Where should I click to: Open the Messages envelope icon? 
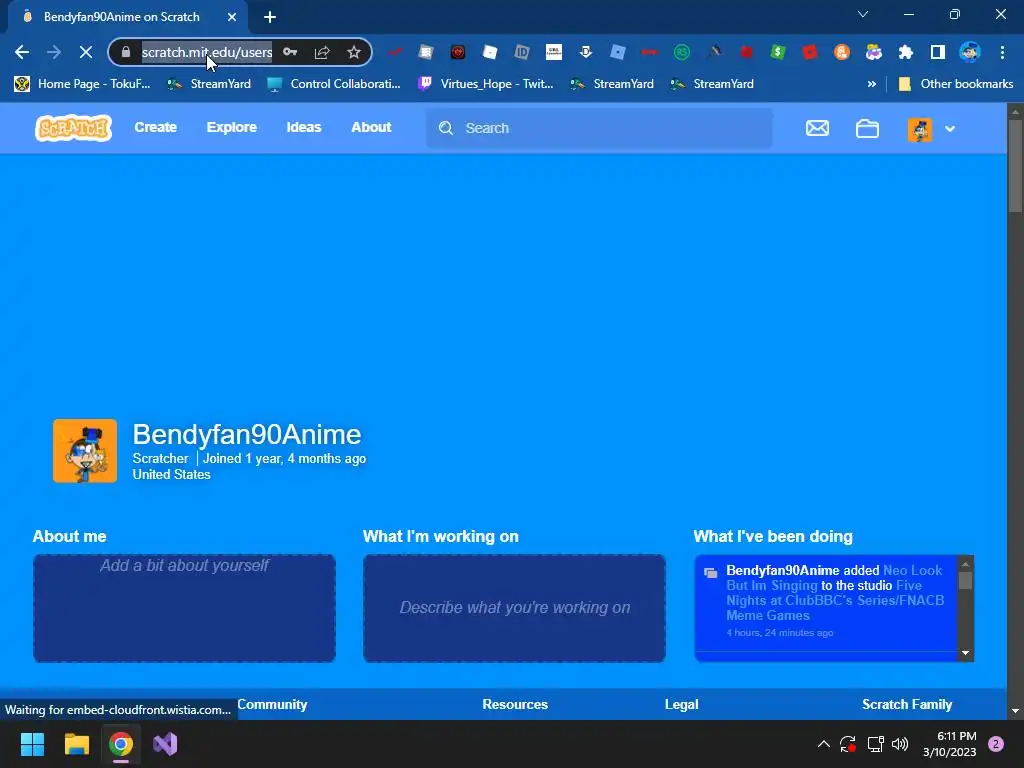817,128
